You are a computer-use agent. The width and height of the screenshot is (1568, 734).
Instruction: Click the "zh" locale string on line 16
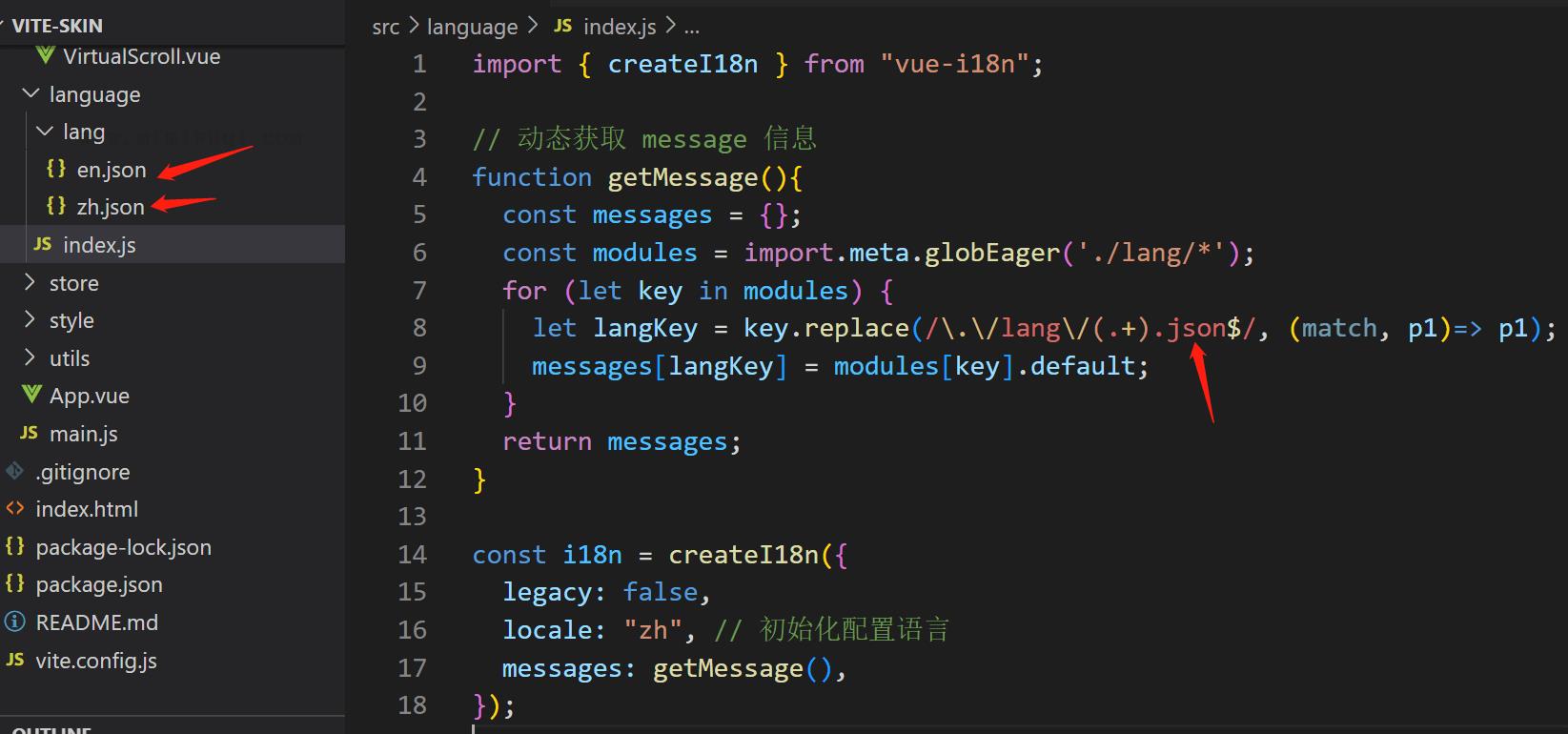(x=653, y=630)
